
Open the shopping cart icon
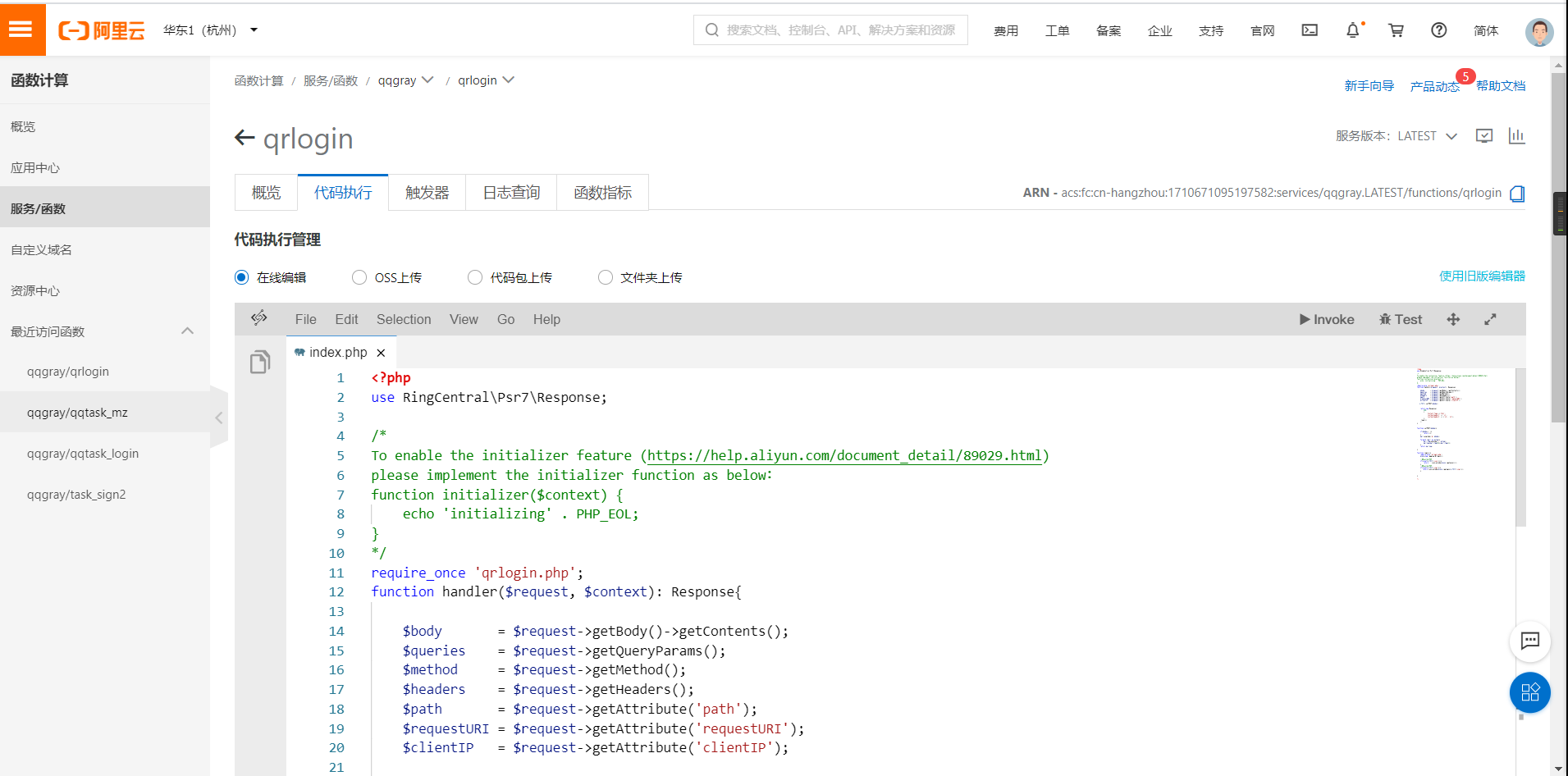1396,30
